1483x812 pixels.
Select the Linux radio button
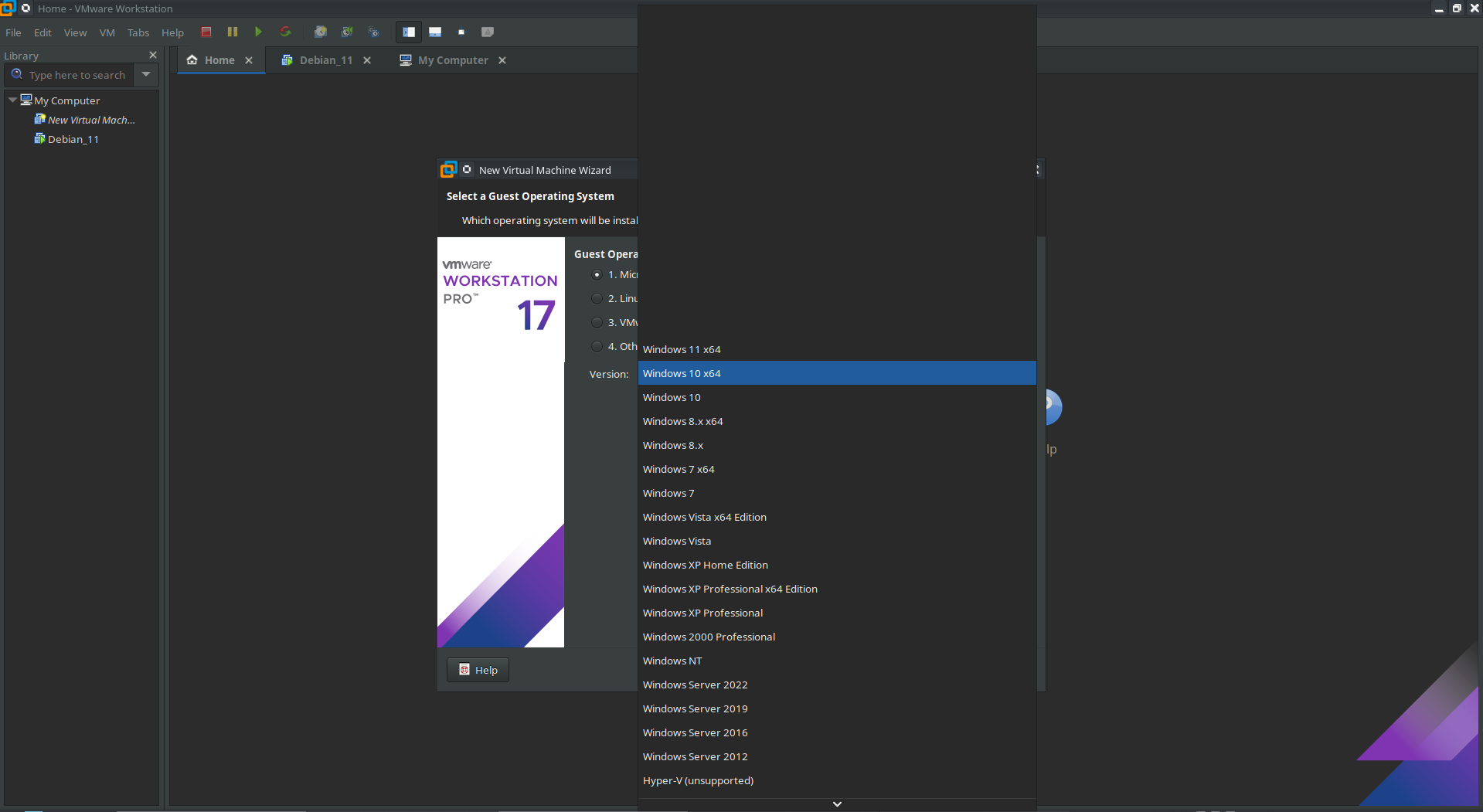pos(597,298)
